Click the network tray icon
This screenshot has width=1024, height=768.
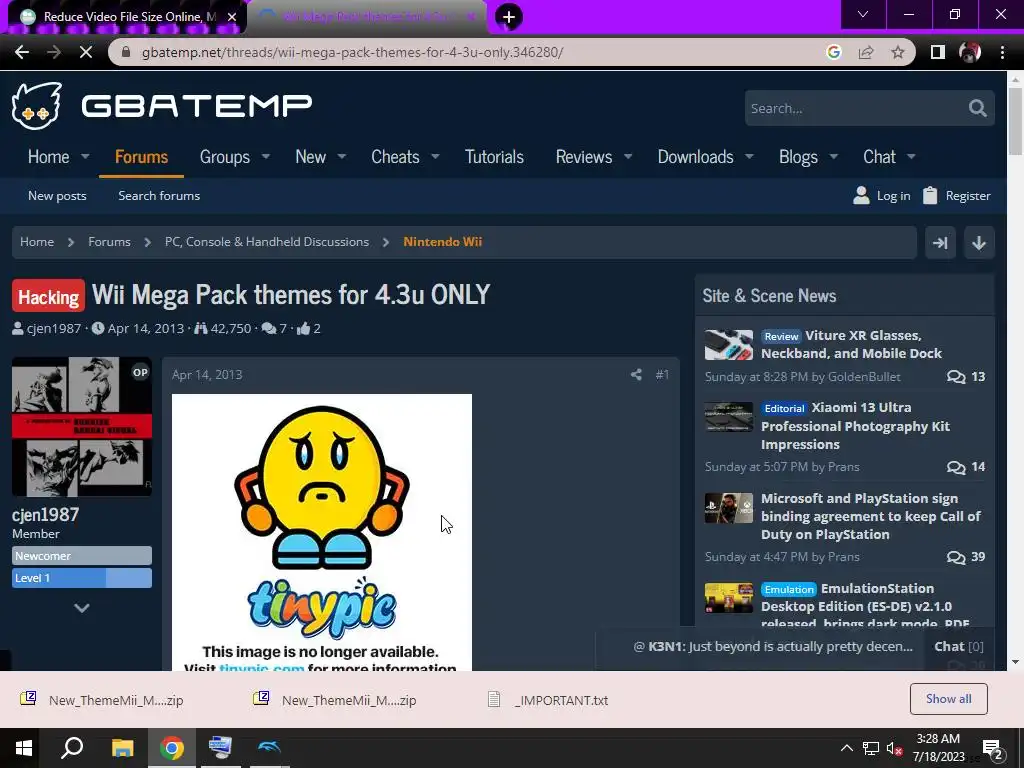871,748
